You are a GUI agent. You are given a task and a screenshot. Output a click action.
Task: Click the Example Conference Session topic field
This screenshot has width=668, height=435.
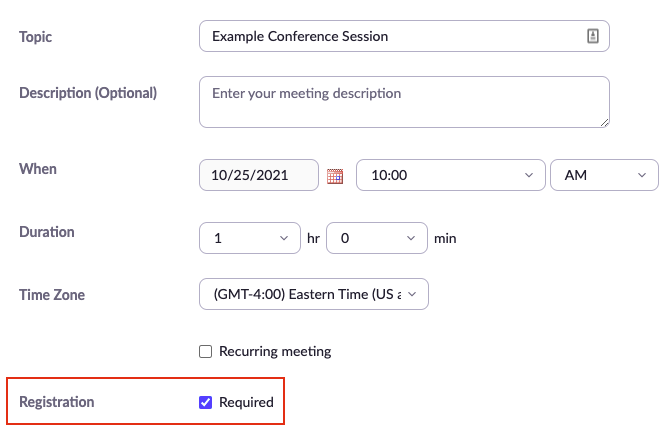pos(404,36)
